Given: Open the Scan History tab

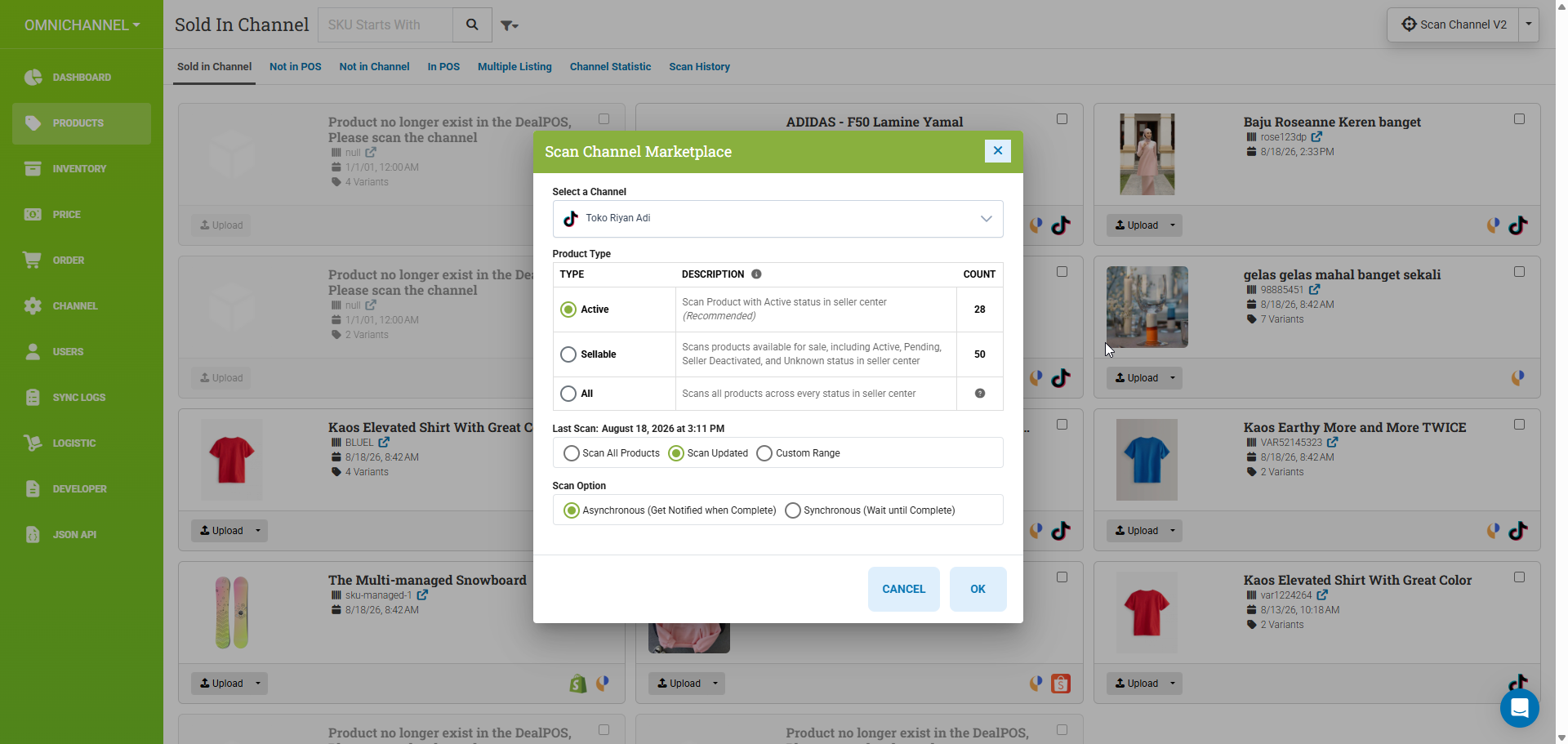Looking at the screenshot, I should pos(699,67).
